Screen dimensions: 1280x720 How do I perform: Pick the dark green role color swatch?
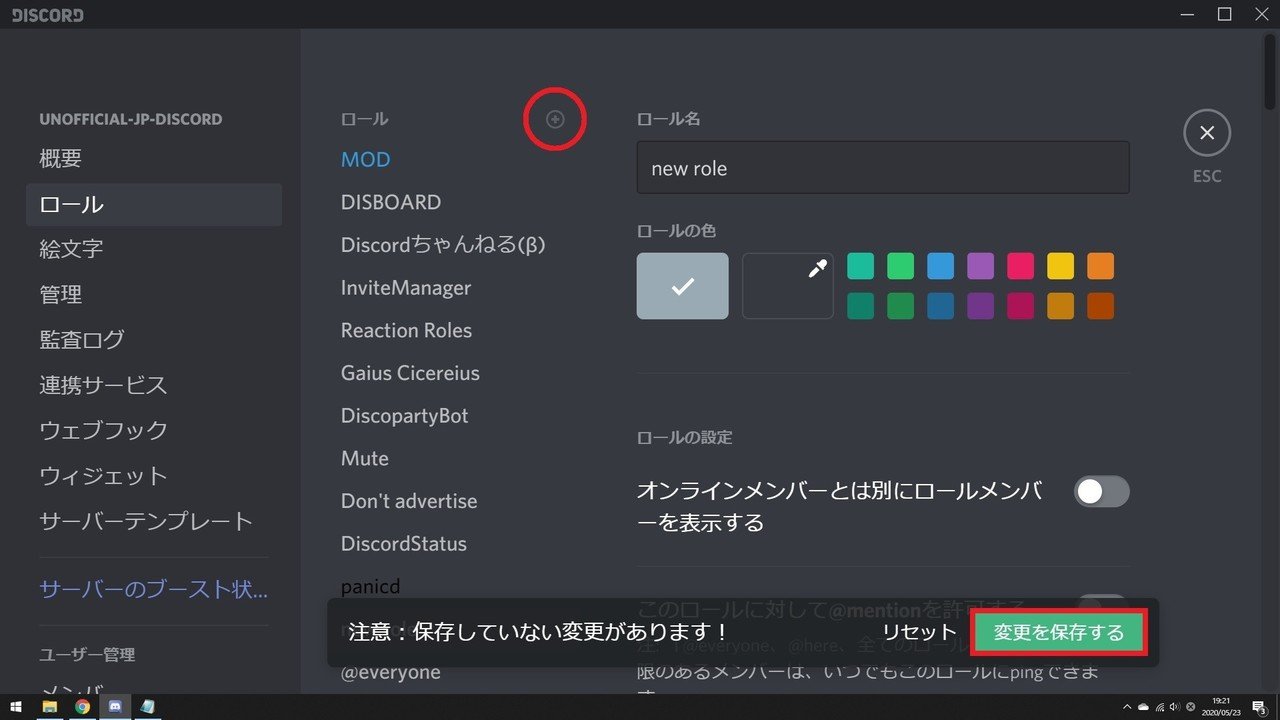pos(900,306)
